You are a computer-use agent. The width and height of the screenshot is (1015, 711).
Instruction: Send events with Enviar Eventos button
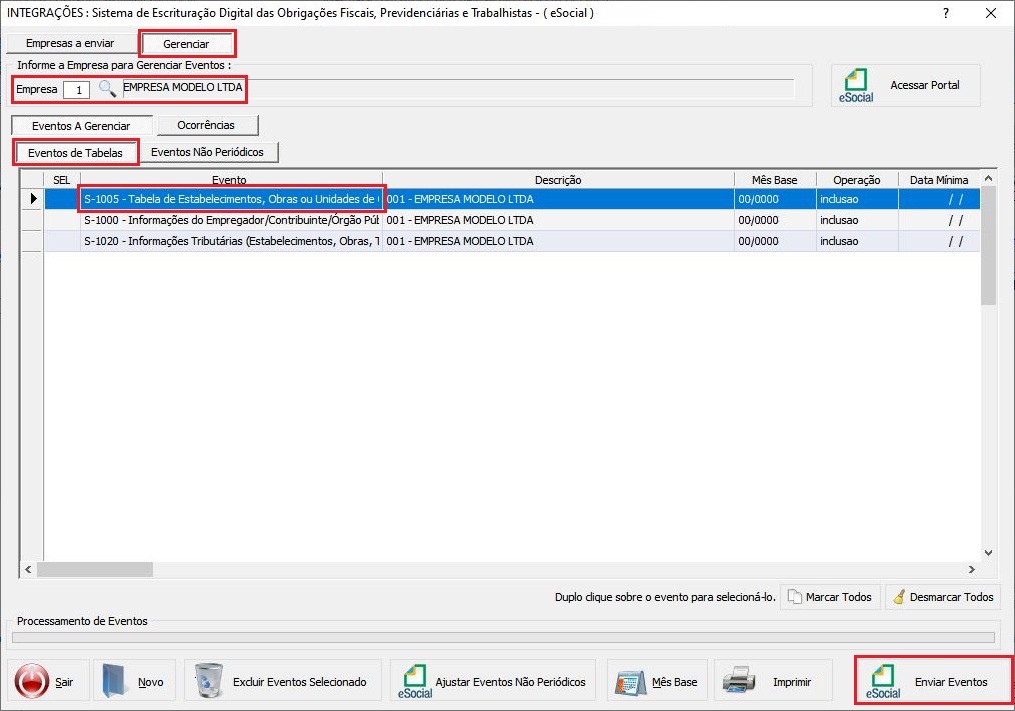[933, 682]
